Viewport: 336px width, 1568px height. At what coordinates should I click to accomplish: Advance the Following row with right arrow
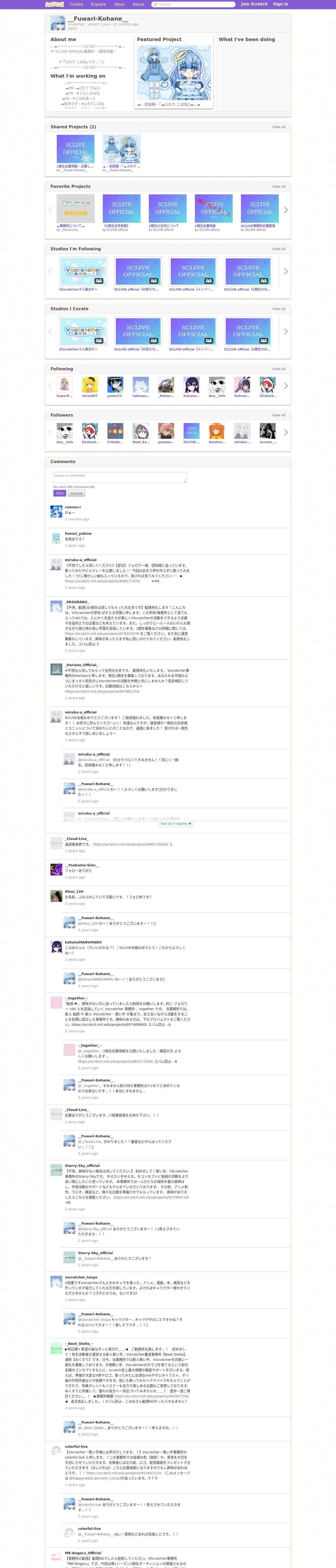(285, 386)
